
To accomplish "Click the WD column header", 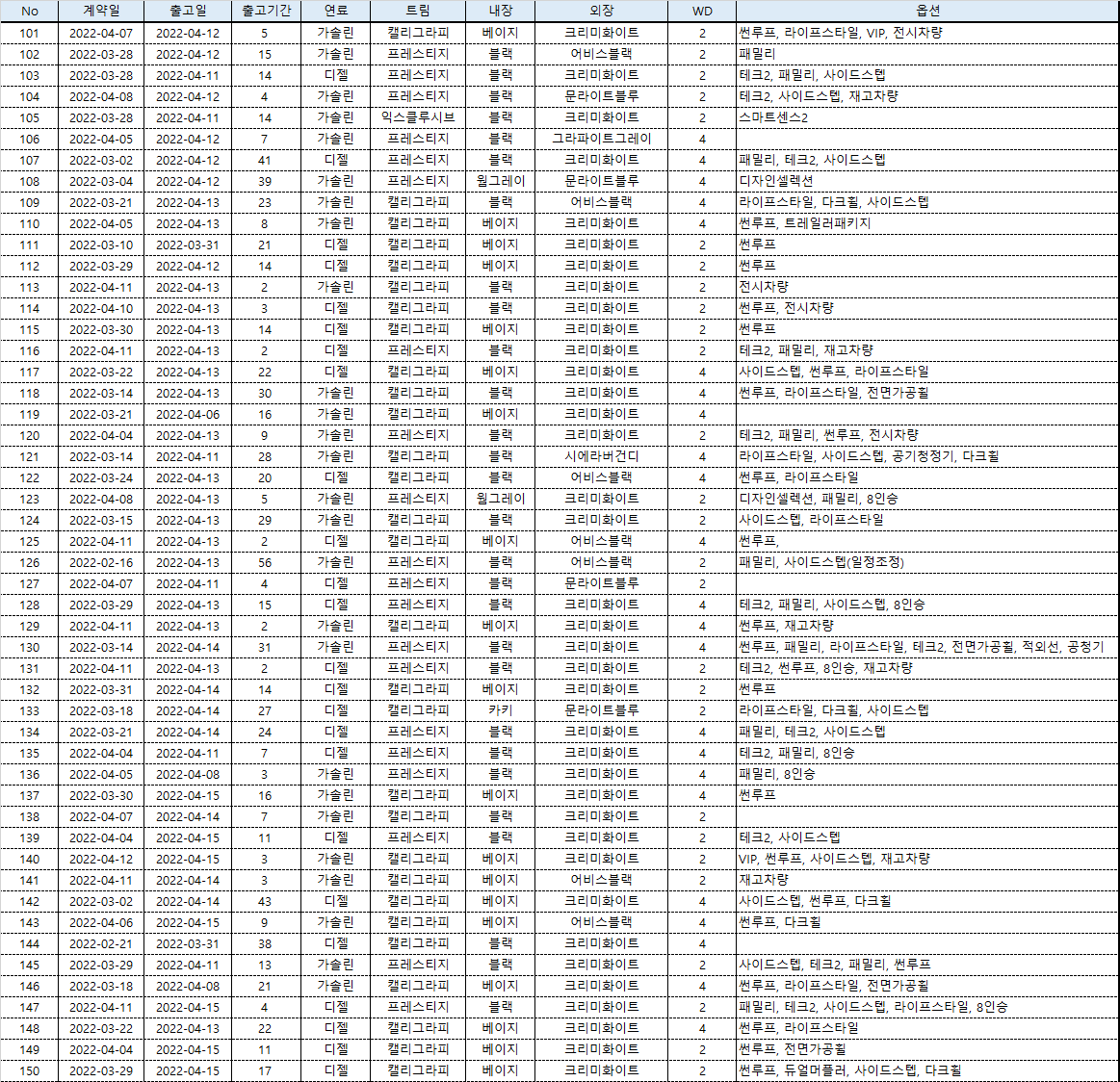I will (x=702, y=11).
